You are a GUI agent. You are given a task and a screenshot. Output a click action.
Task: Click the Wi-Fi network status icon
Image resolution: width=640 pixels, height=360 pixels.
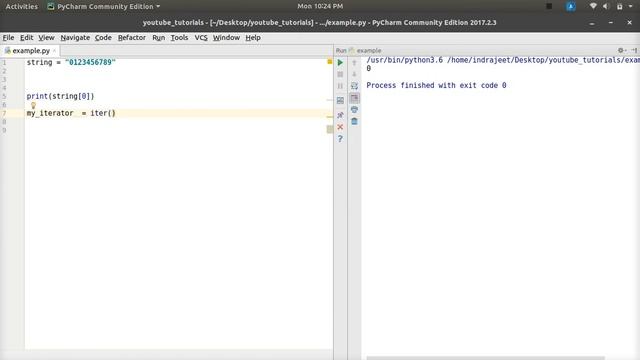tap(593, 6)
